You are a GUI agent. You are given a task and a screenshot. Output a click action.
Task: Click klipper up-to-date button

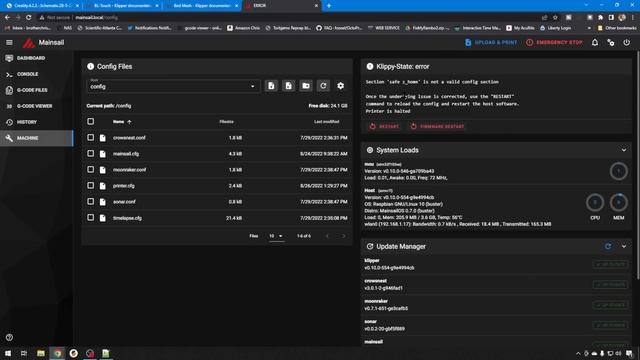(611, 264)
